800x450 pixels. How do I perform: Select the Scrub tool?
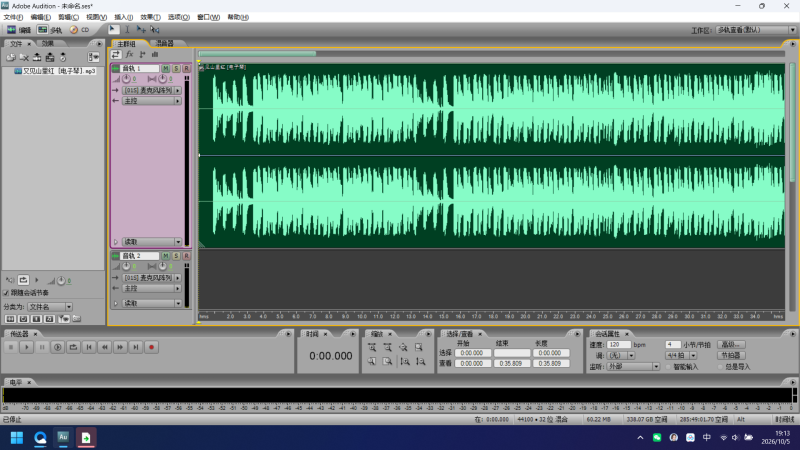click(x=155, y=30)
